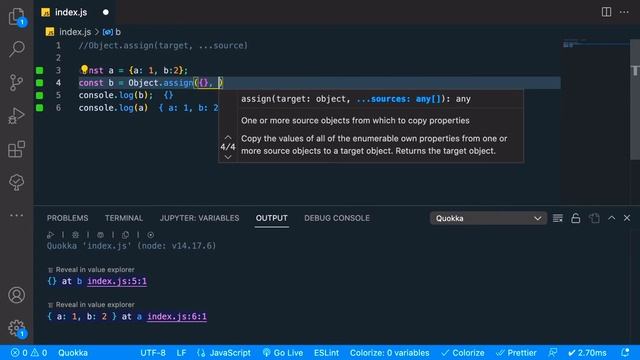Screen dimensions: 640x360
Task: Open the tree-shaped extension view
Action: (16, 182)
